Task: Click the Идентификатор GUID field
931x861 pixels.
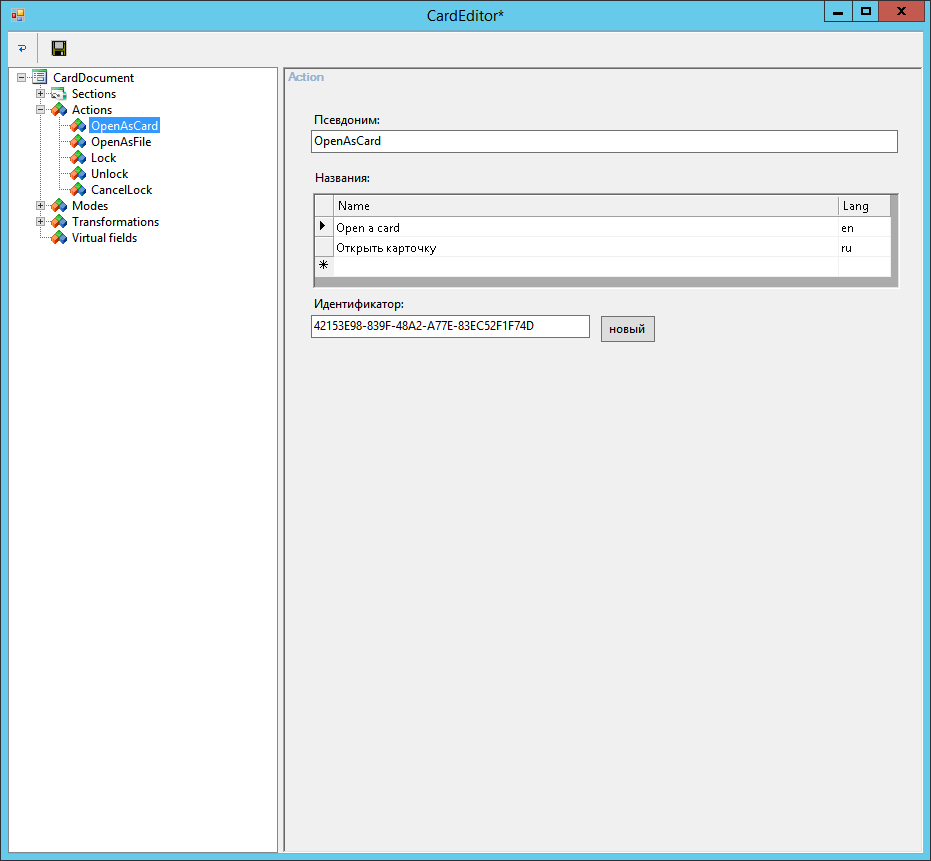Action: pyautogui.click(x=450, y=327)
